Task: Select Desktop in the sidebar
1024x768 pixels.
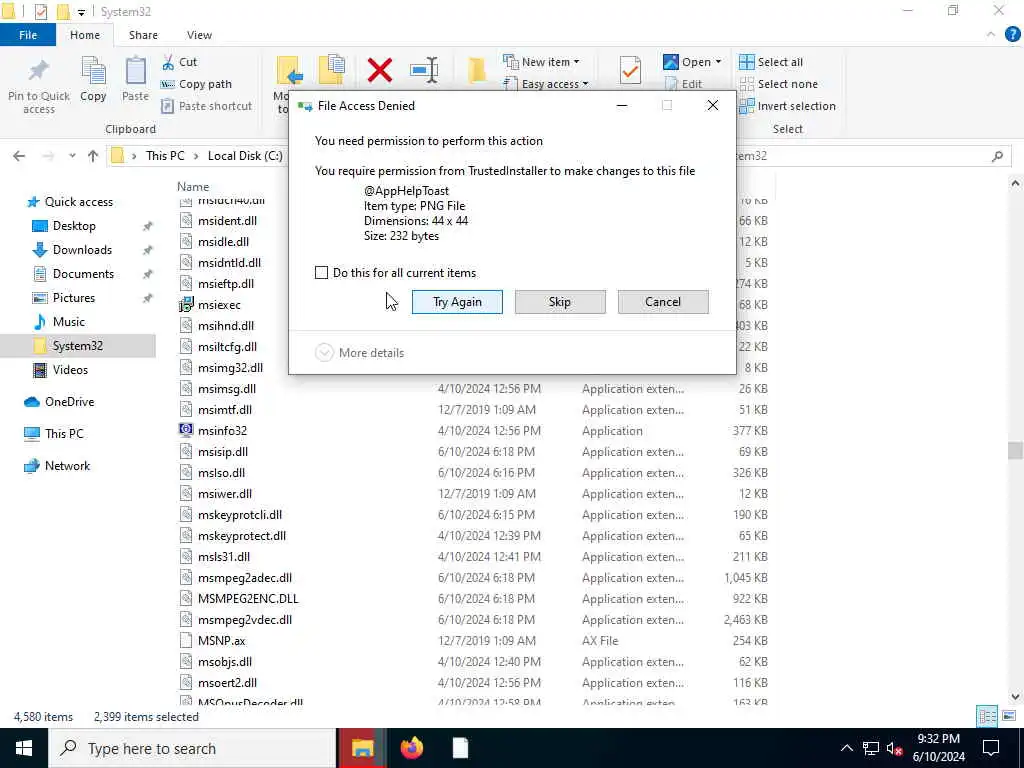Action: (x=74, y=226)
